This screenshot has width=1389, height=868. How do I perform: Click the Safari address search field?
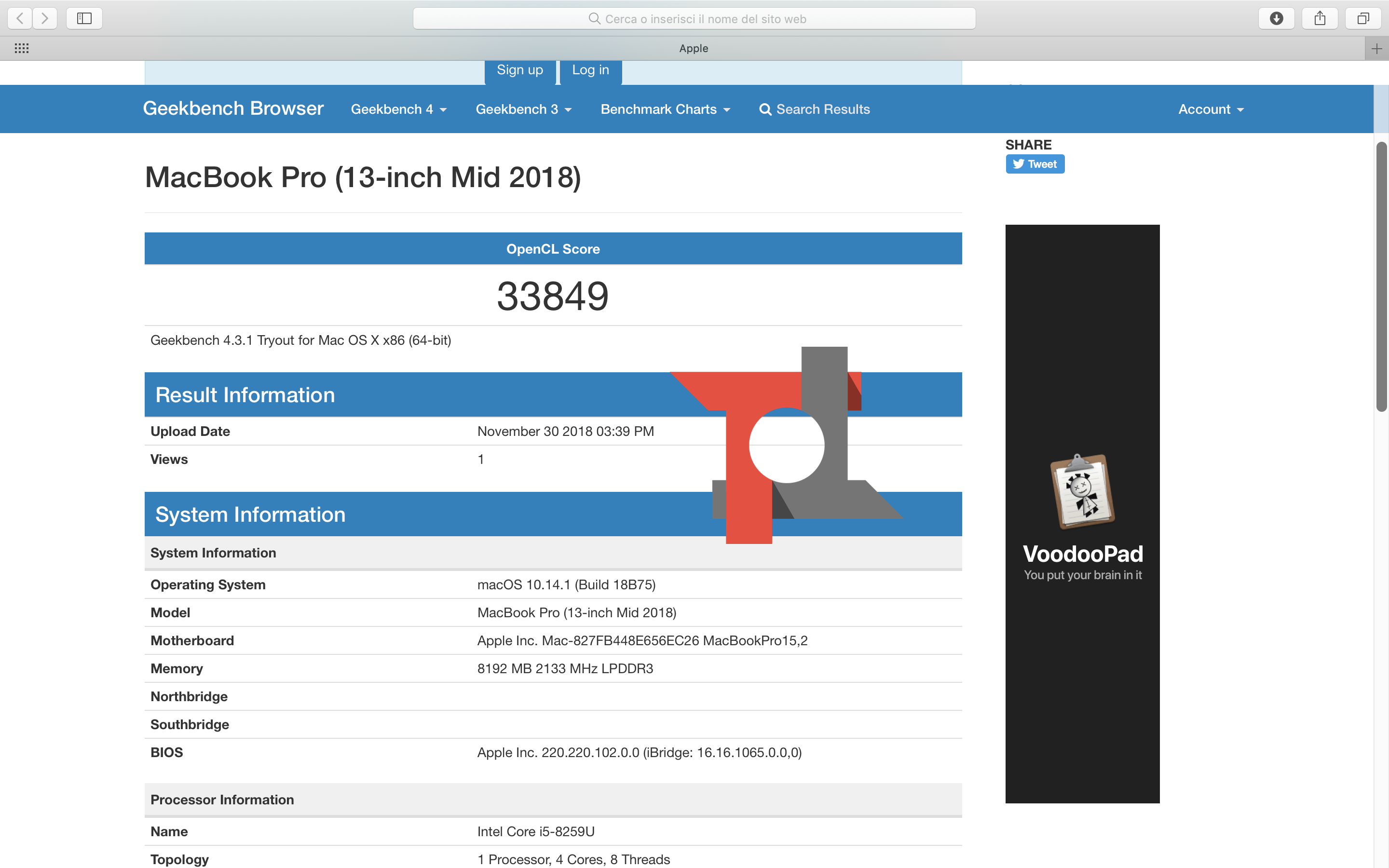(694, 18)
